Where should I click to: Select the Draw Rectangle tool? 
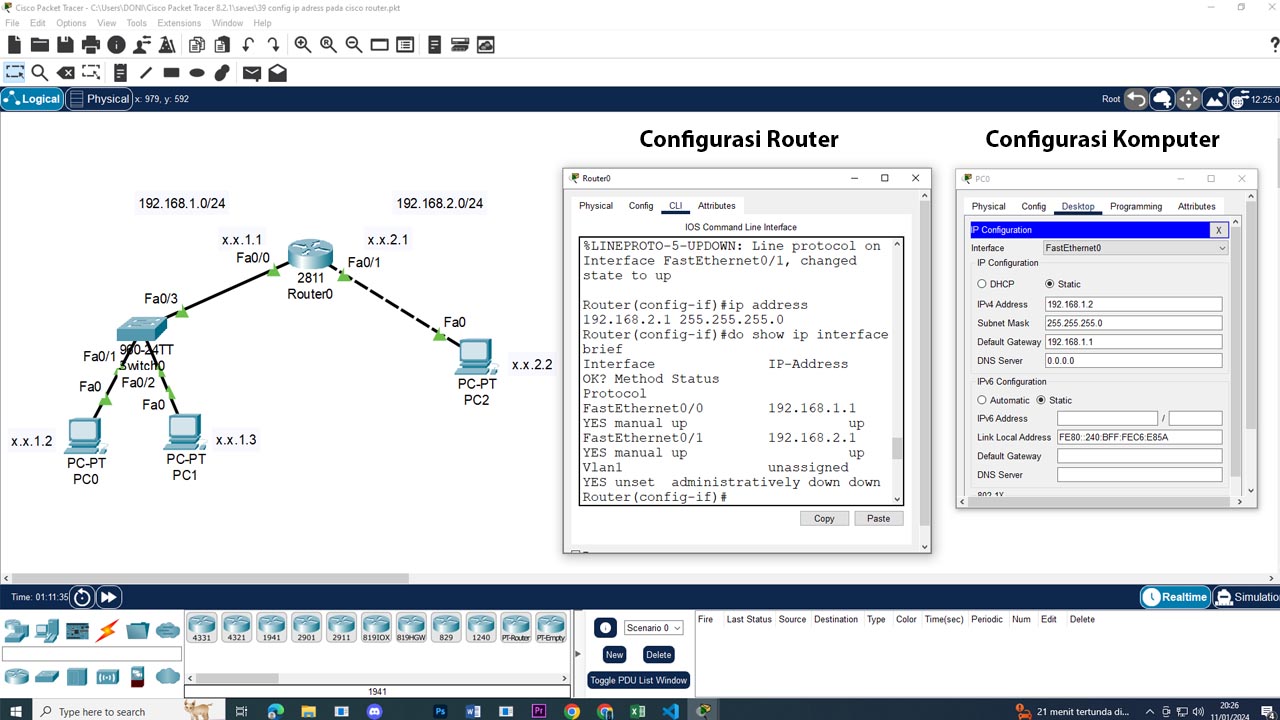click(x=171, y=72)
